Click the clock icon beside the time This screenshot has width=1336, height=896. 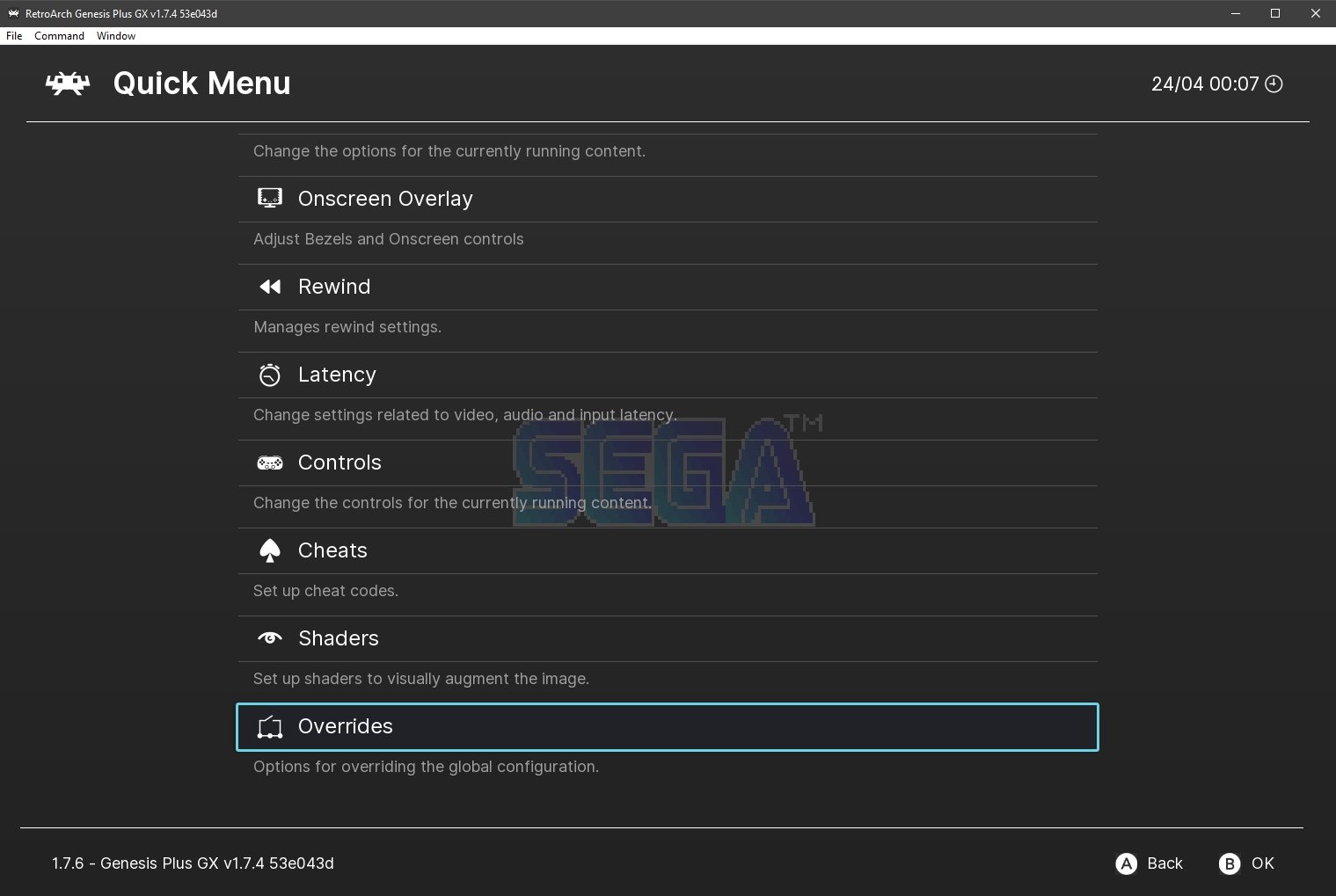[x=1274, y=84]
